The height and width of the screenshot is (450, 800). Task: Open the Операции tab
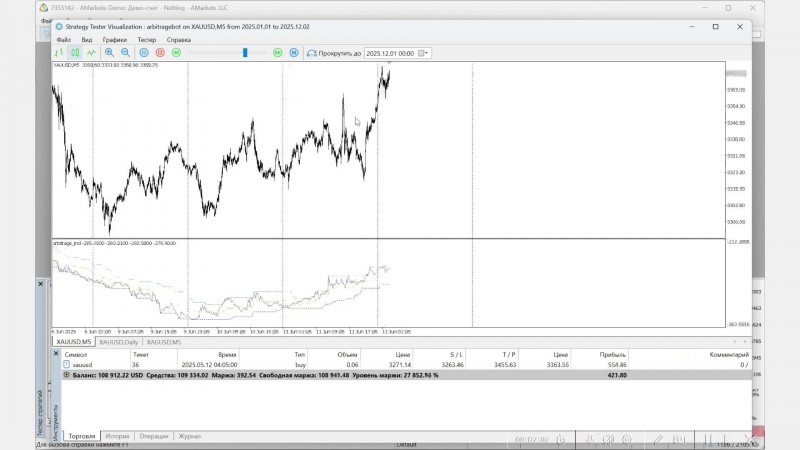pyautogui.click(x=154, y=436)
